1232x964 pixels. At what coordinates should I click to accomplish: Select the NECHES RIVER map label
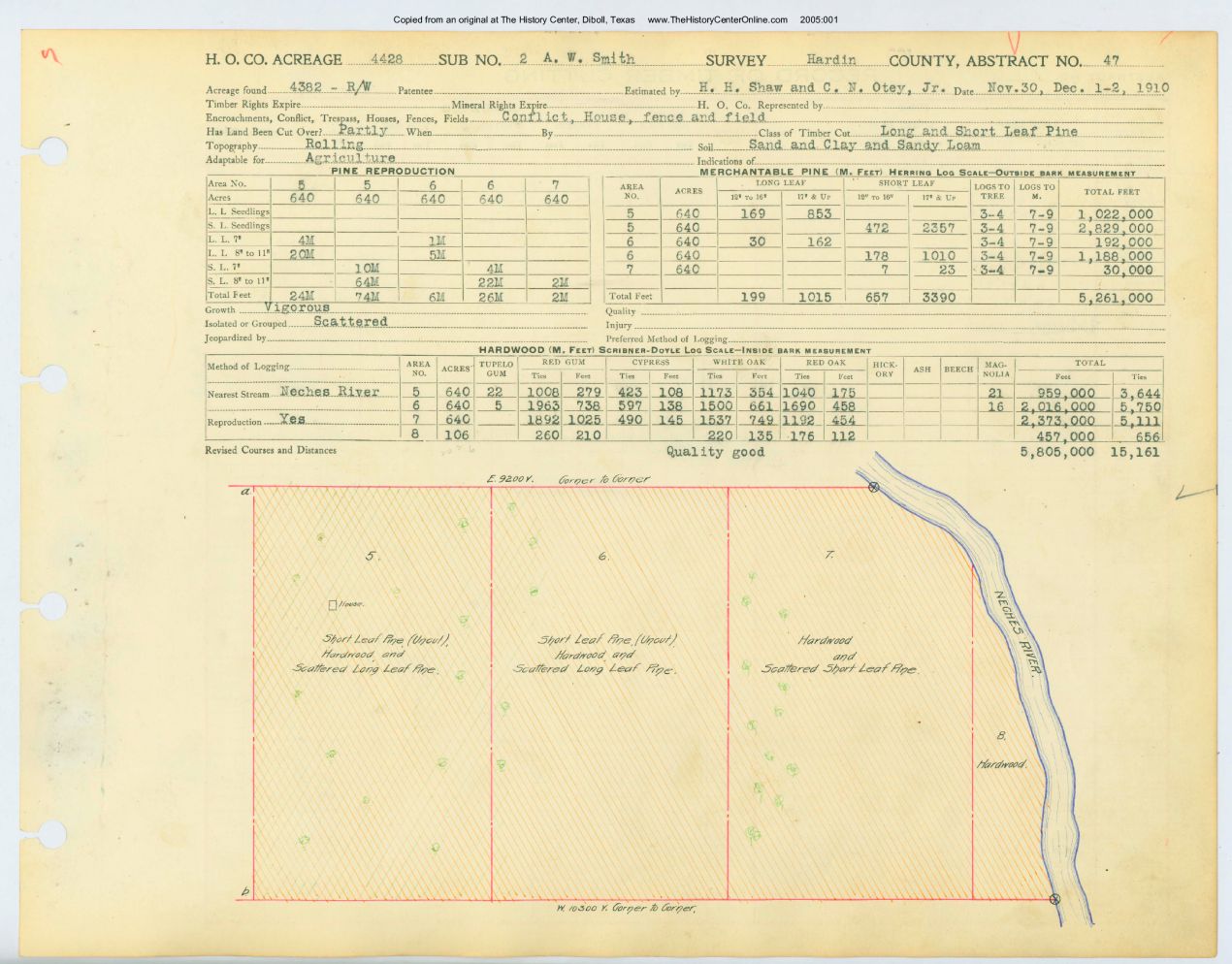[x=1017, y=634]
